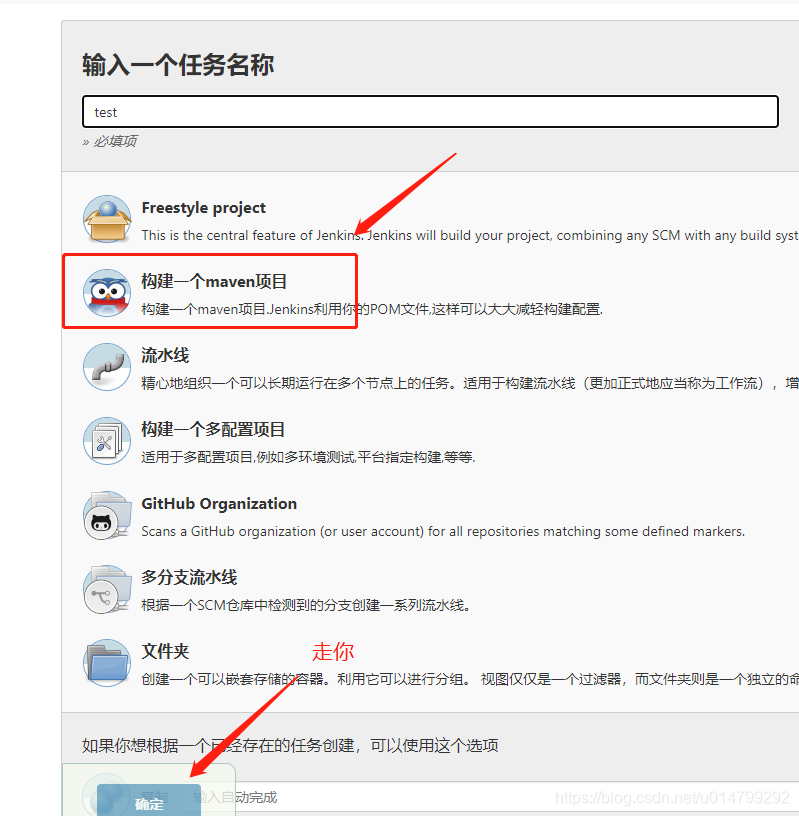Choose the 文件夹 title
The image size is (799, 816).
tap(165, 651)
